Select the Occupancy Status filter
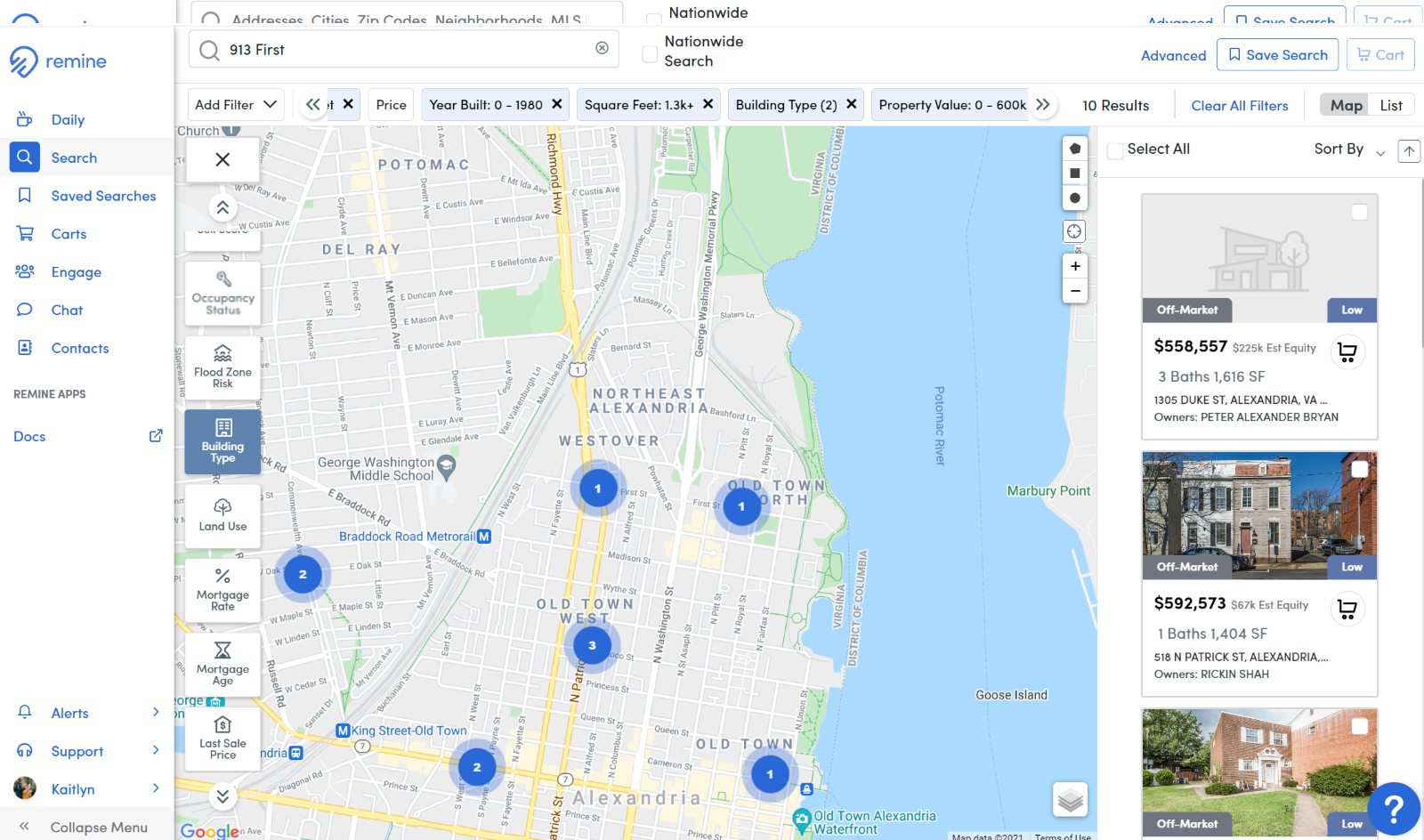This screenshot has height=840, width=1424. point(222,293)
